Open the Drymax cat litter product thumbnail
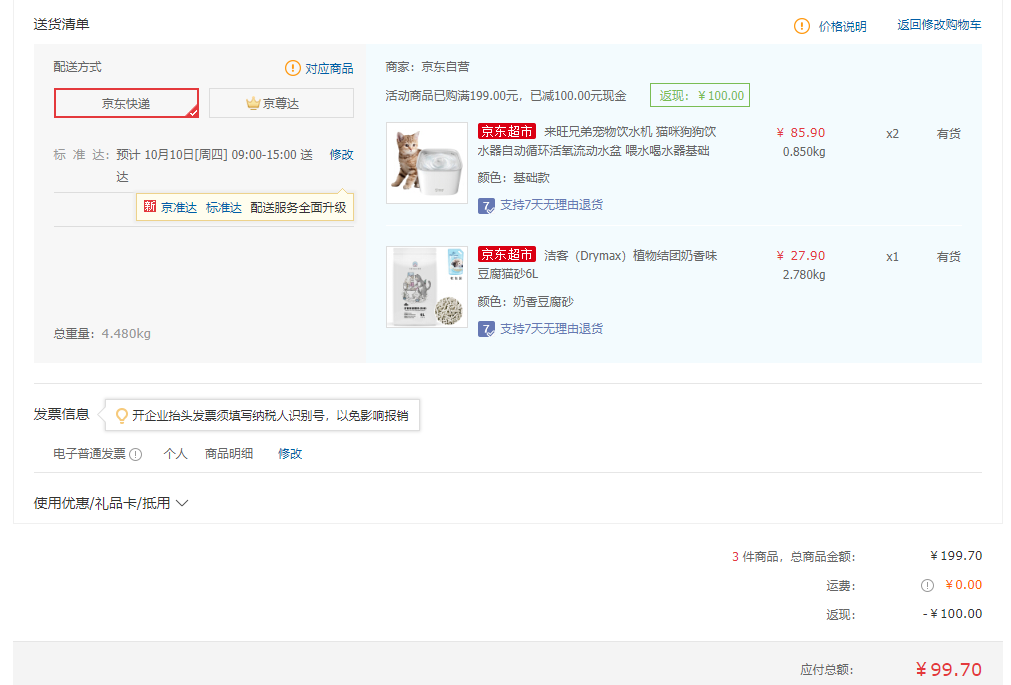Viewport: 1011px width, 685px height. coord(427,287)
